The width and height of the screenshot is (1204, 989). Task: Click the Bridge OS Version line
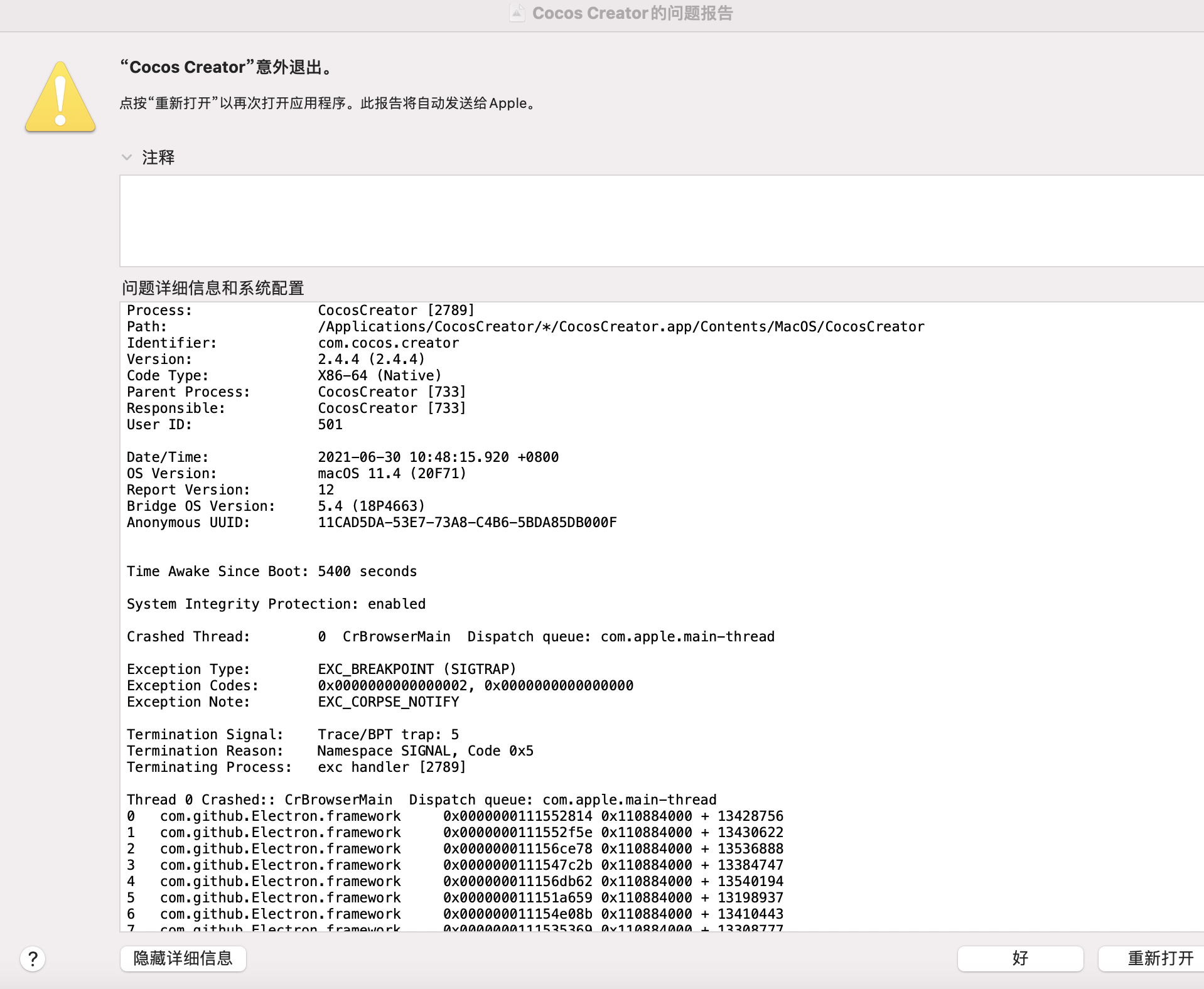click(276, 506)
